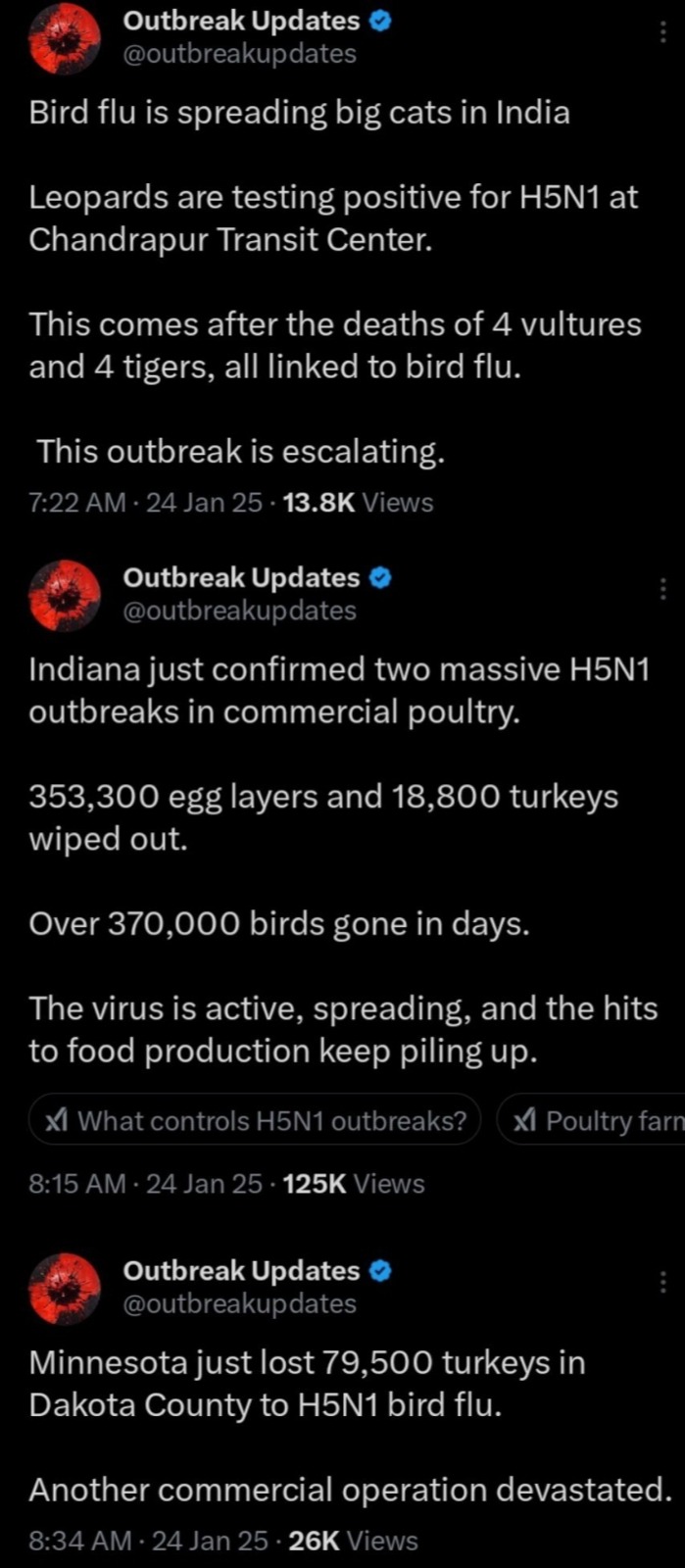The width and height of the screenshot is (685, 1568).
Task: Click the avatar on the Minnesota turkeys tweet
Action: click(x=65, y=1288)
